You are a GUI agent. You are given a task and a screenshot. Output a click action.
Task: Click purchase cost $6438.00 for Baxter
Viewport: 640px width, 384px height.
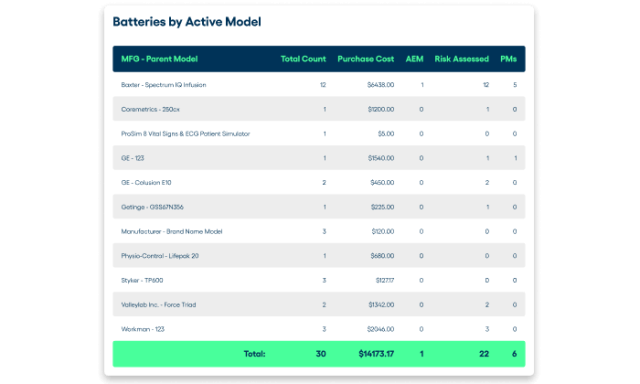[x=380, y=85]
